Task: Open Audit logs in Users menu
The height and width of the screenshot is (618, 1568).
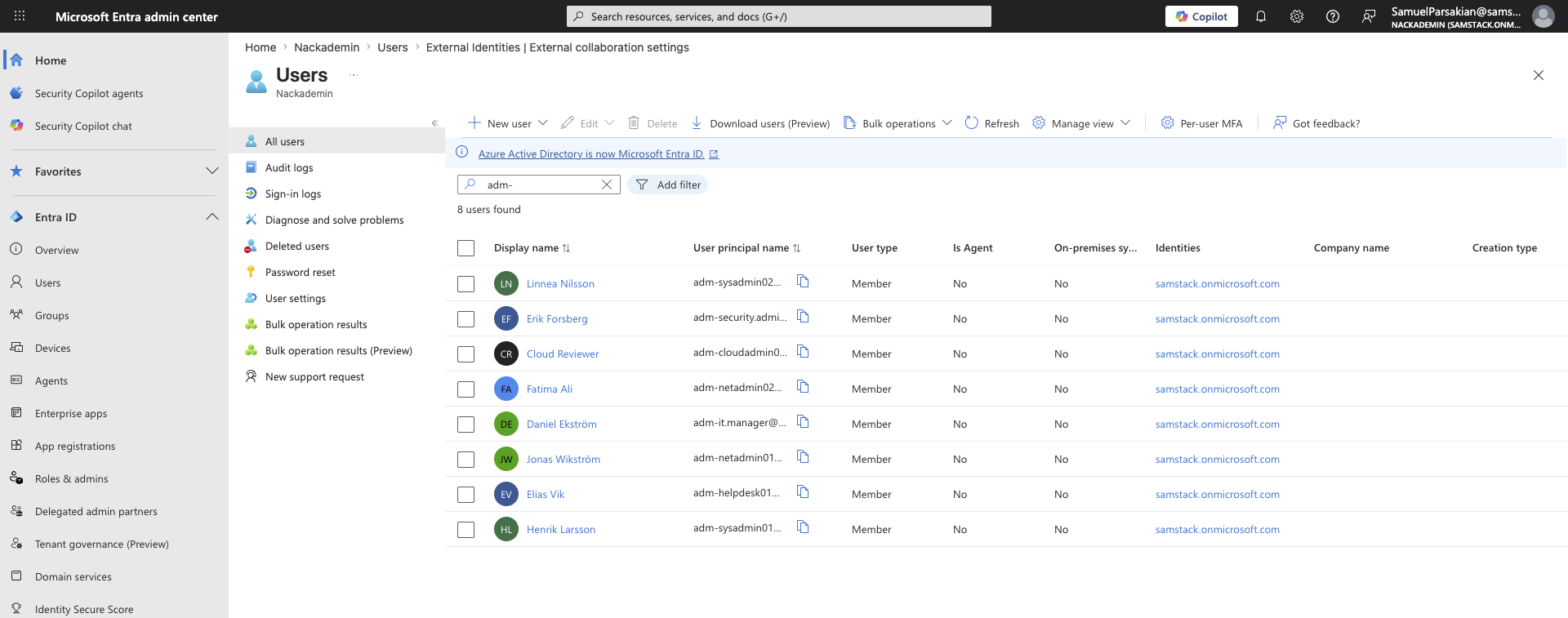Action: (x=289, y=167)
